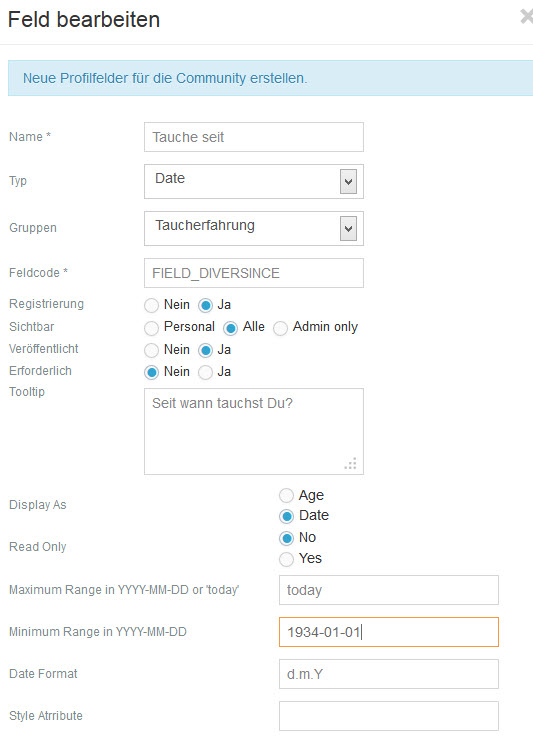Choose Admin only visibility
The width and height of the screenshot is (533, 756).
[x=280, y=328]
